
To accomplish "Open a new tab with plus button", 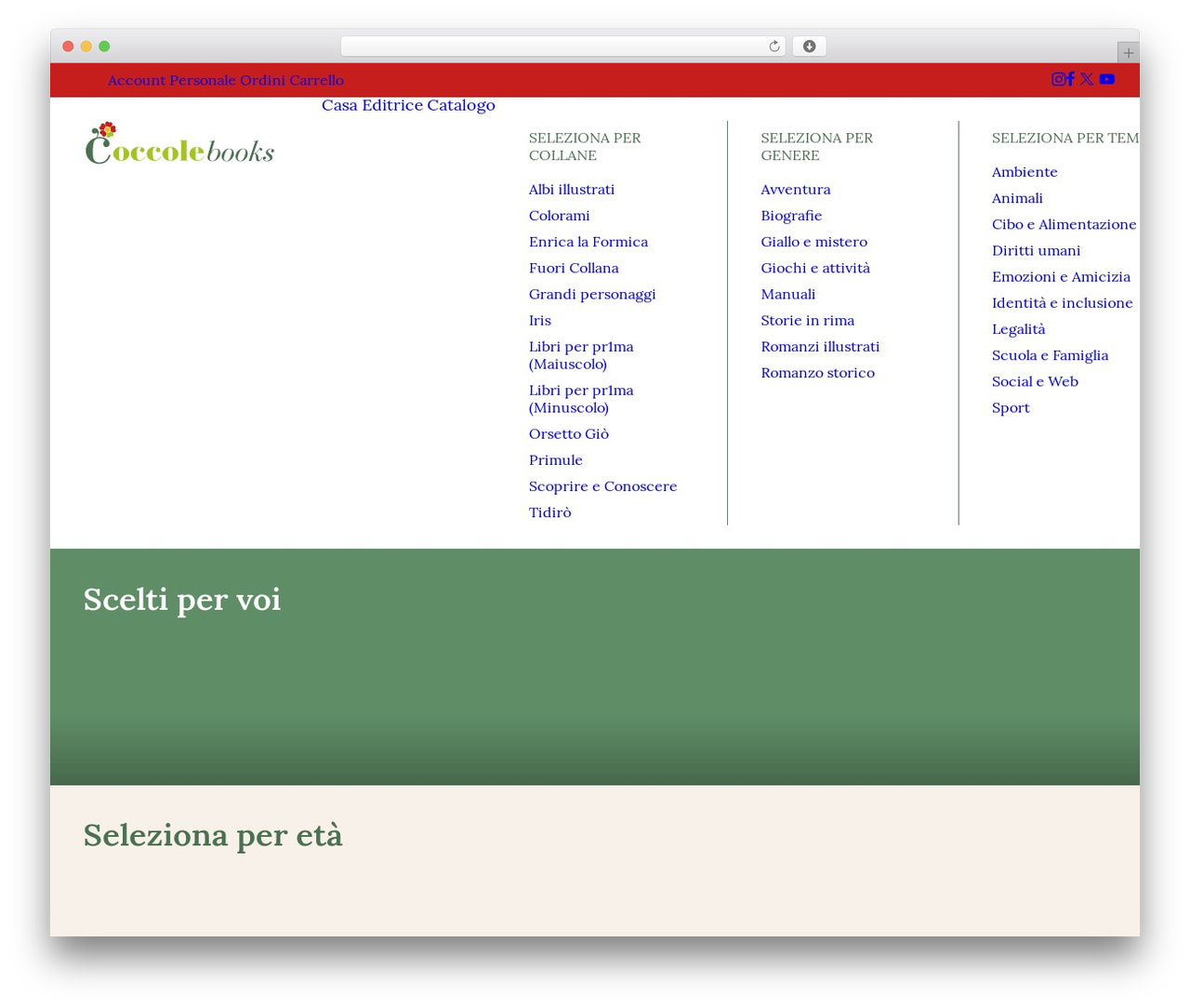I will pyautogui.click(x=1128, y=53).
